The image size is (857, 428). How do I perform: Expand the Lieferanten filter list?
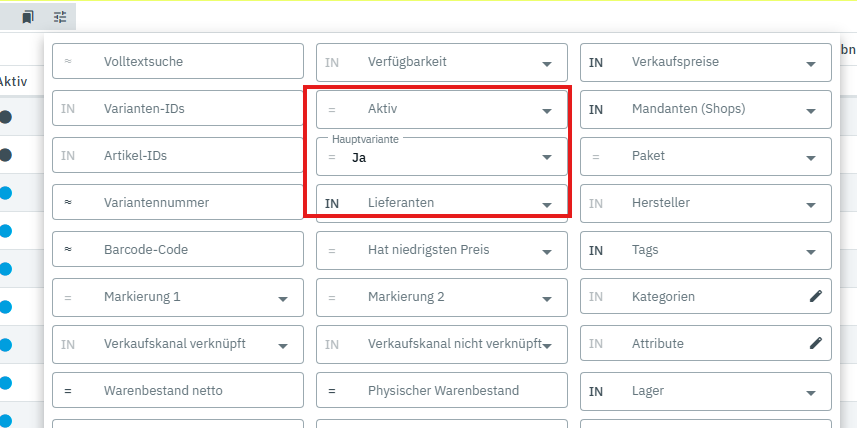pos(546,204)
